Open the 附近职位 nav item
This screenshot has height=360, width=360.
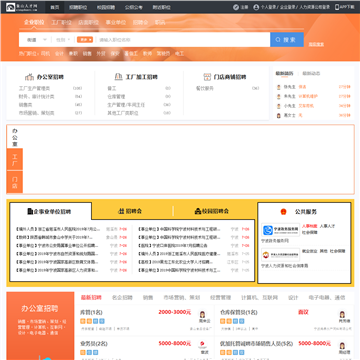tap(161, 7)
